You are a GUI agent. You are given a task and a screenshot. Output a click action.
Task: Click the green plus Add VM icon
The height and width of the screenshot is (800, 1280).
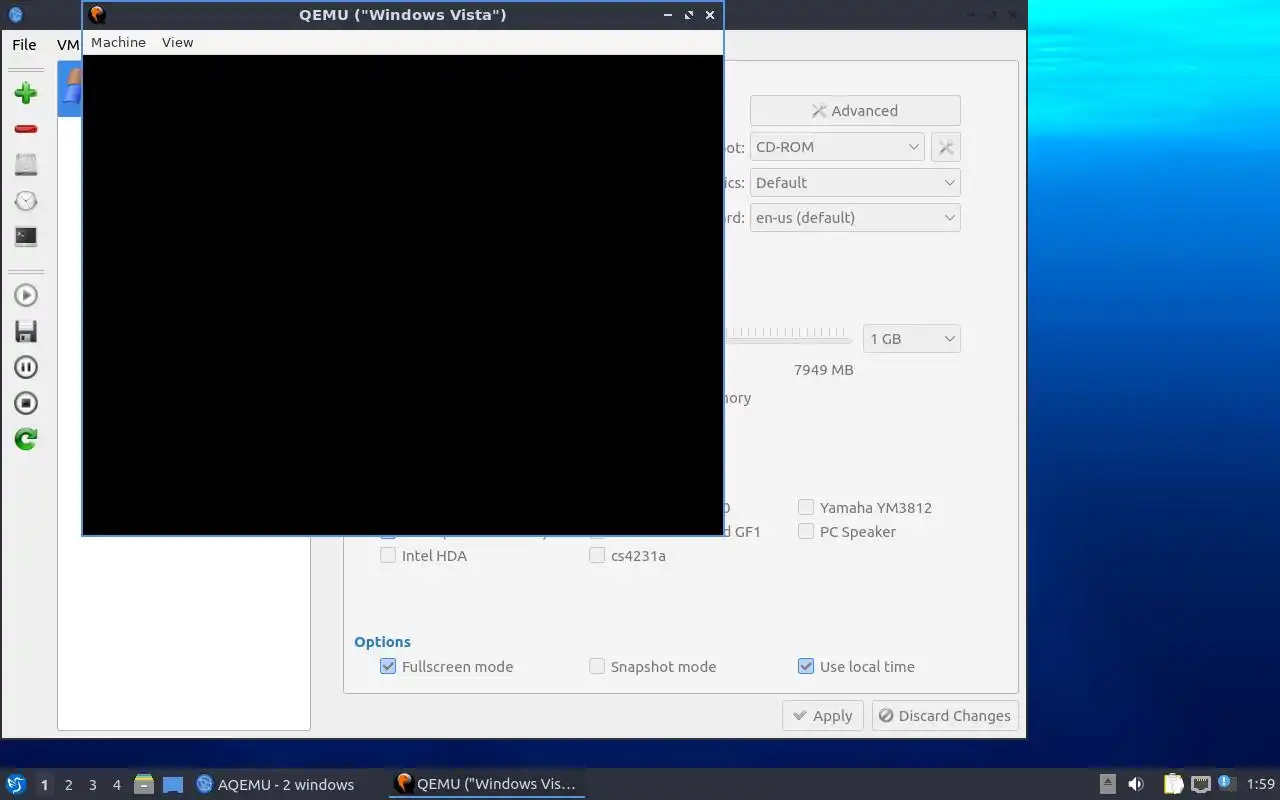(x=26, y=93)
